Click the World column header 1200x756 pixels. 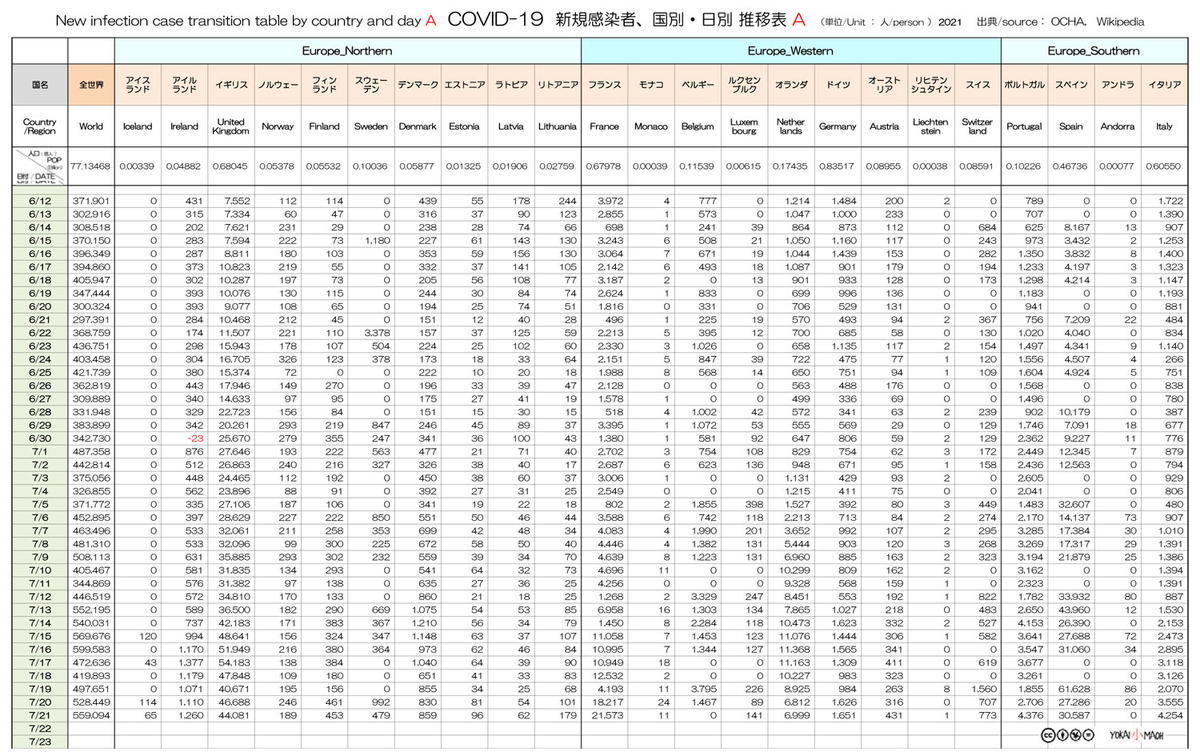[91, 127]
